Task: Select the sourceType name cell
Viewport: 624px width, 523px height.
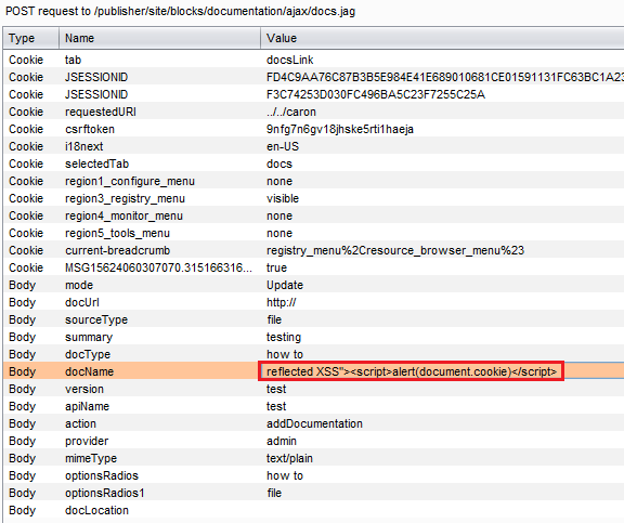Action: tap(96, 320)
